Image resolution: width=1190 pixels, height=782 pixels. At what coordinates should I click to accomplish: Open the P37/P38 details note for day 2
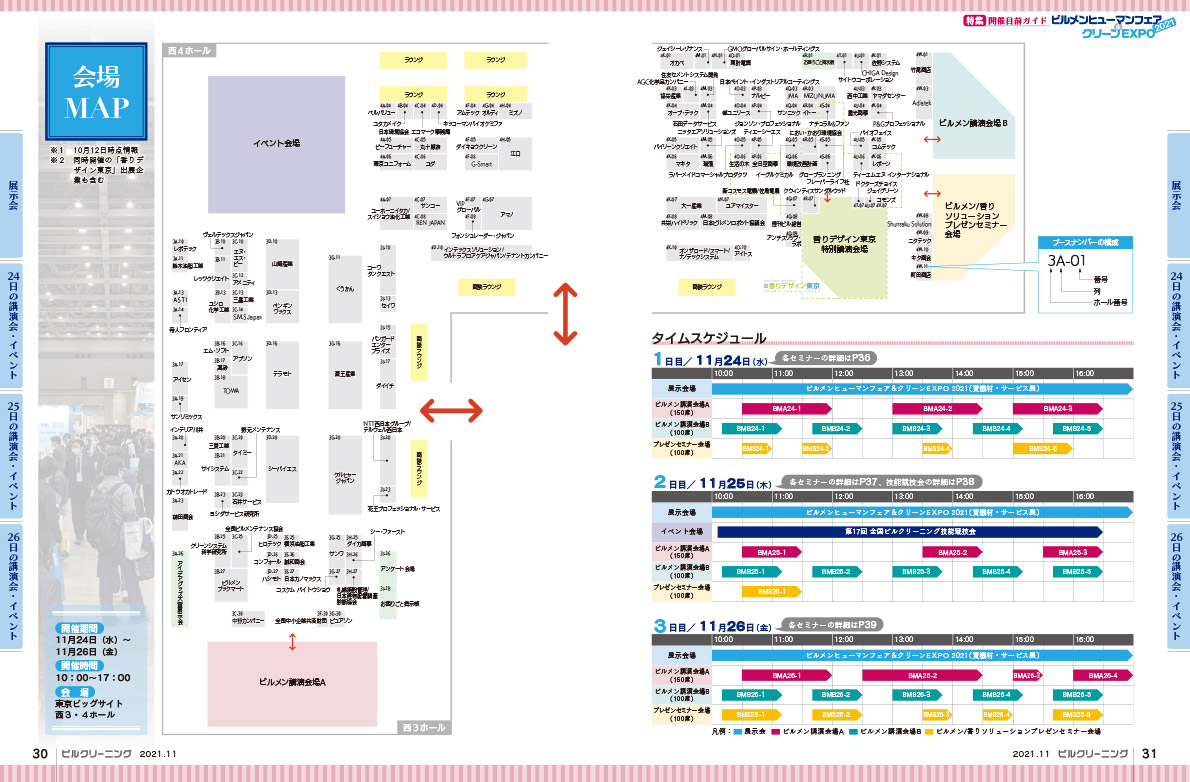pyautogui.click(x=881, y=481)
